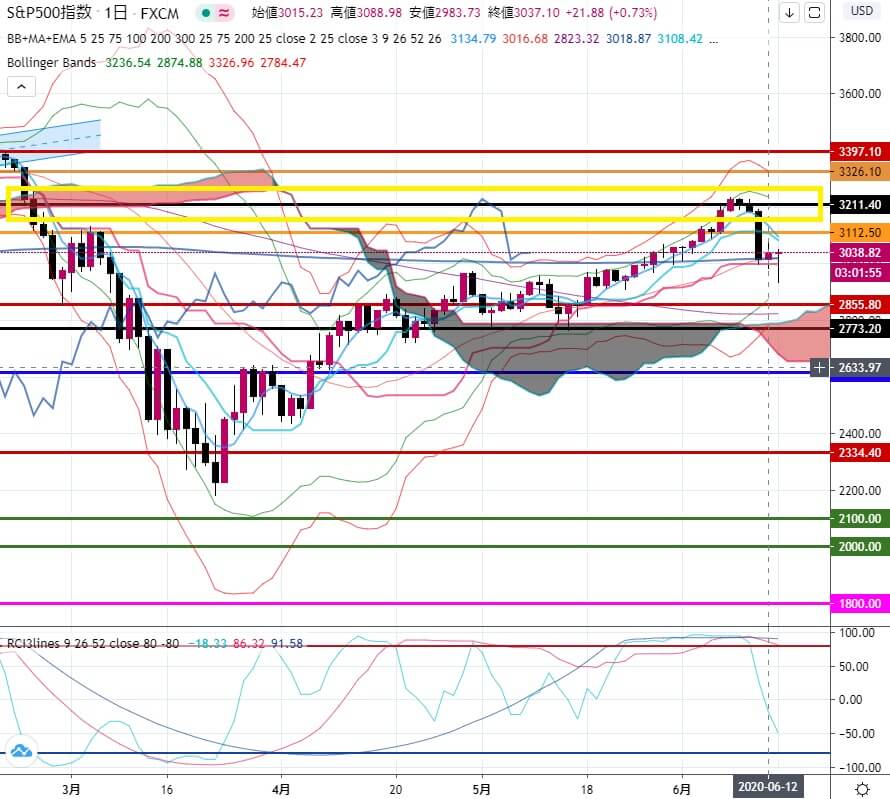Click the 2334.40 red price label
Screen dimensions: 890x799
(x=860, y=453)
